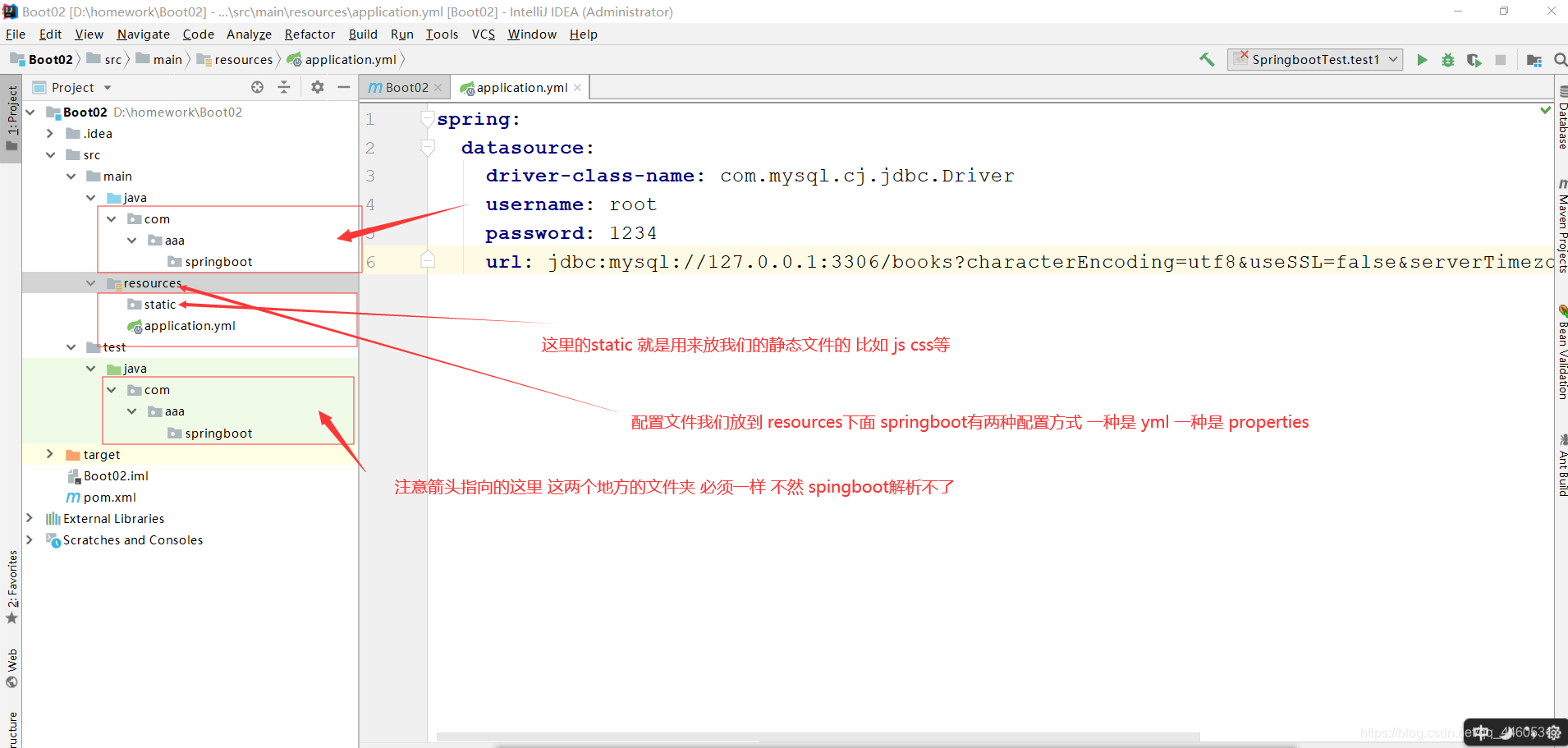Click the editor horizontal scrollbar

coord(818,737)
